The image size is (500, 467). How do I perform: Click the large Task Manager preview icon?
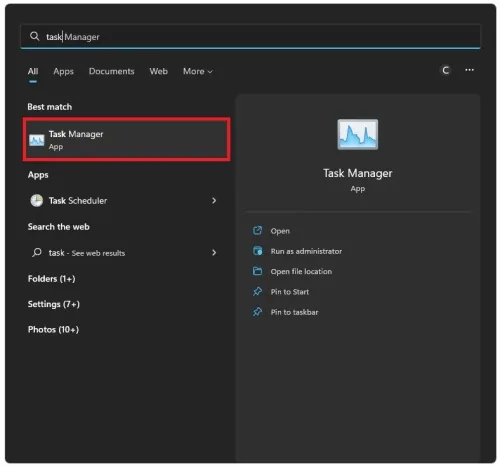pyautogui.click(x=357, y=134)
